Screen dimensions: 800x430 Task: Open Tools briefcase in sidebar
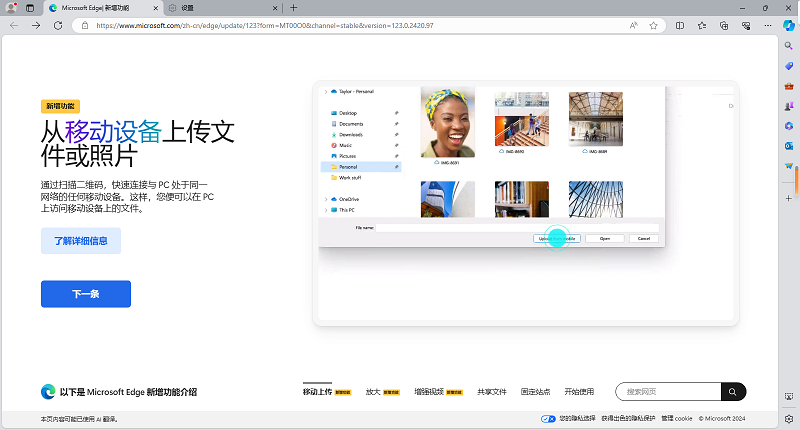(x=789, y=86)
